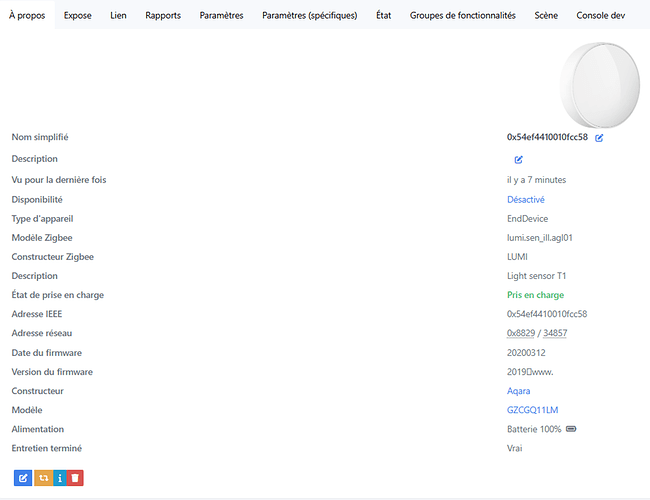
Task: Click the firmware version 2019 value
Action: click(x=530, y=372)
